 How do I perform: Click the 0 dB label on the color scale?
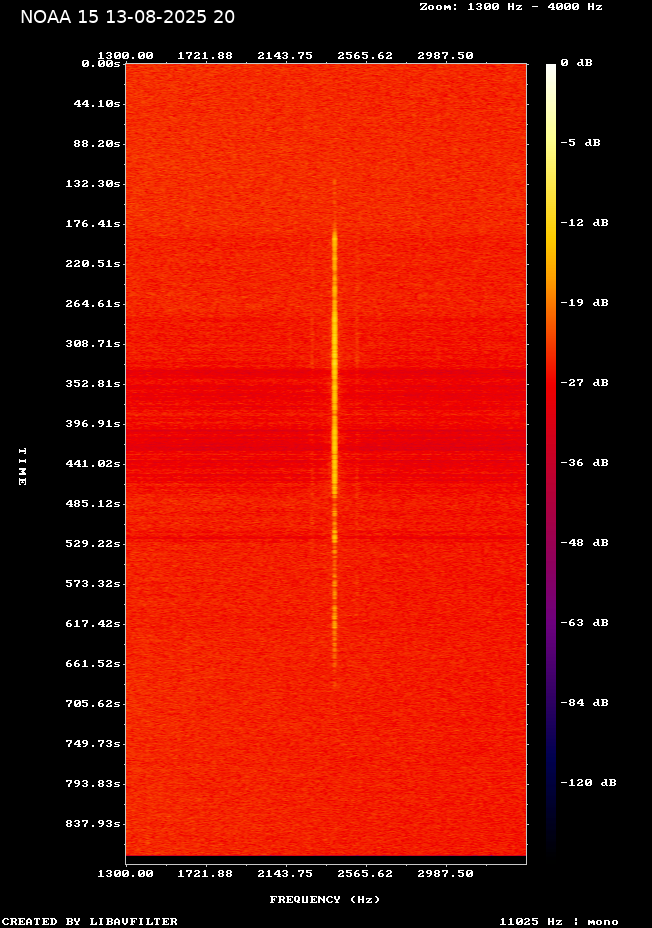click(x=576, y=63)
